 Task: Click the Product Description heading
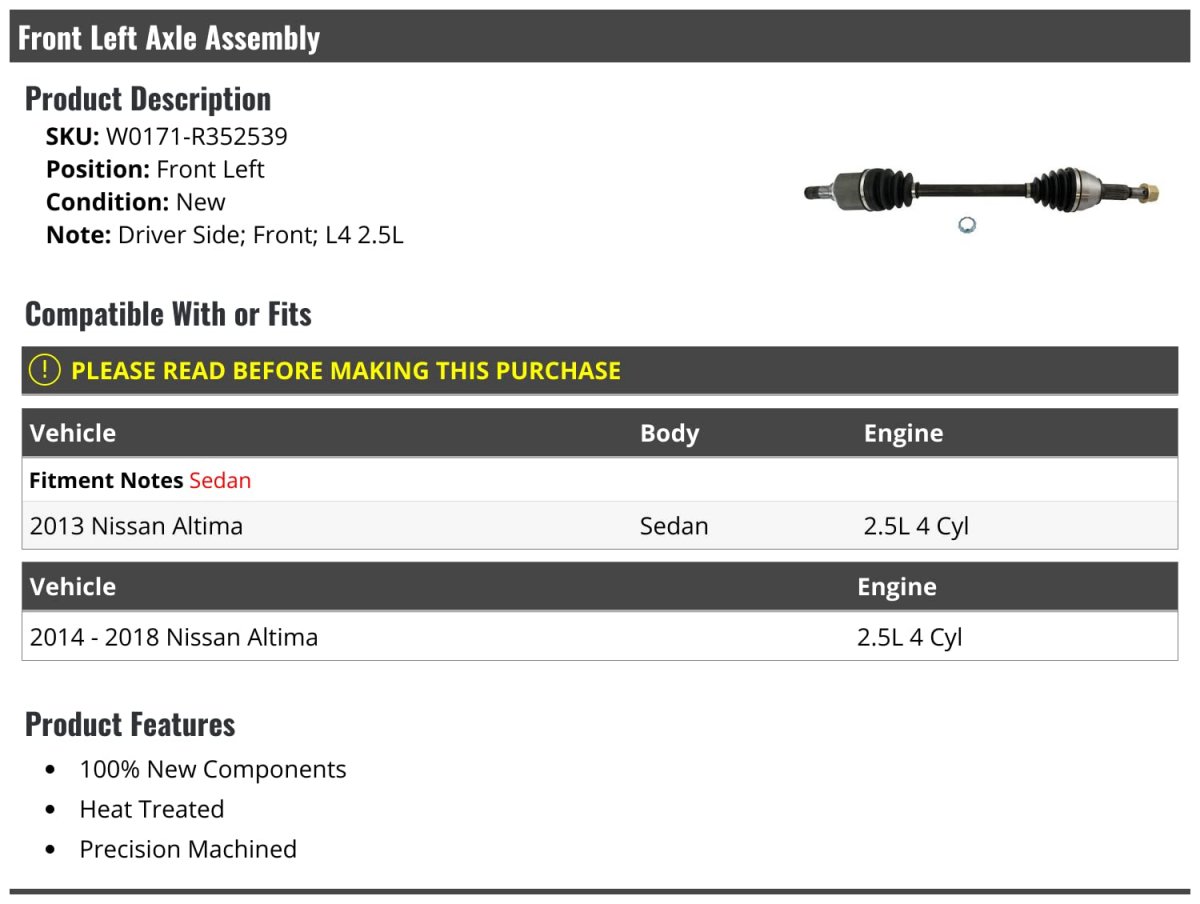point(148,98)
